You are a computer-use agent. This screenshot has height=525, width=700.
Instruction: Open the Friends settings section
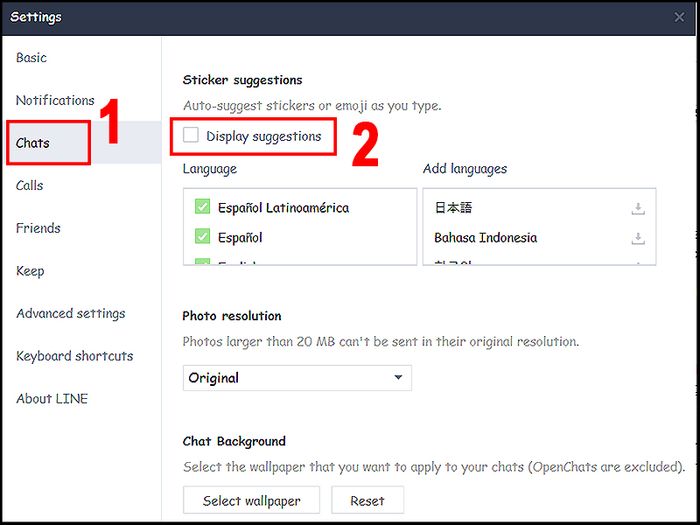[38, 228]
